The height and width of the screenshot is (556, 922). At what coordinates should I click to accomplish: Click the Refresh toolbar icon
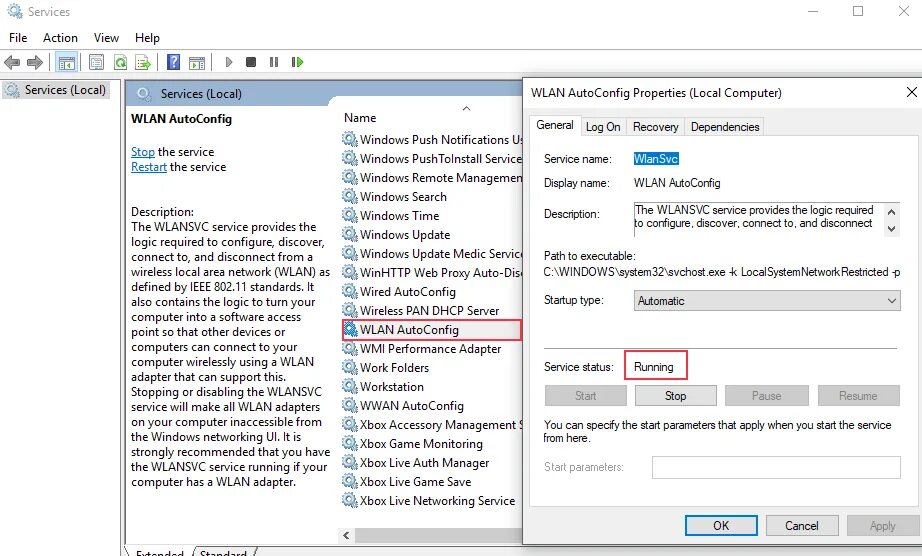pos(121,62)
